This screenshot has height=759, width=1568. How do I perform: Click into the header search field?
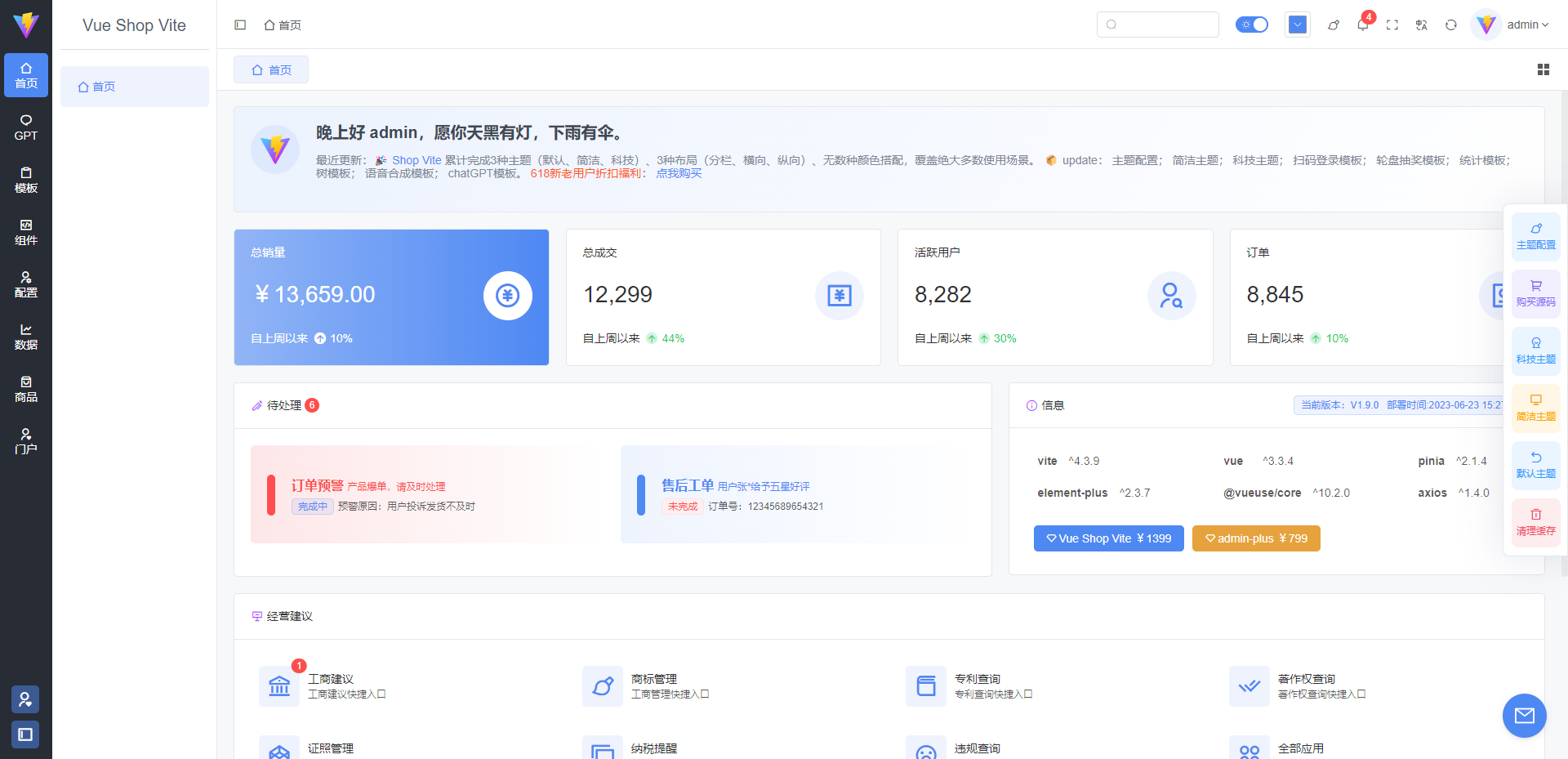point(1158,25)
